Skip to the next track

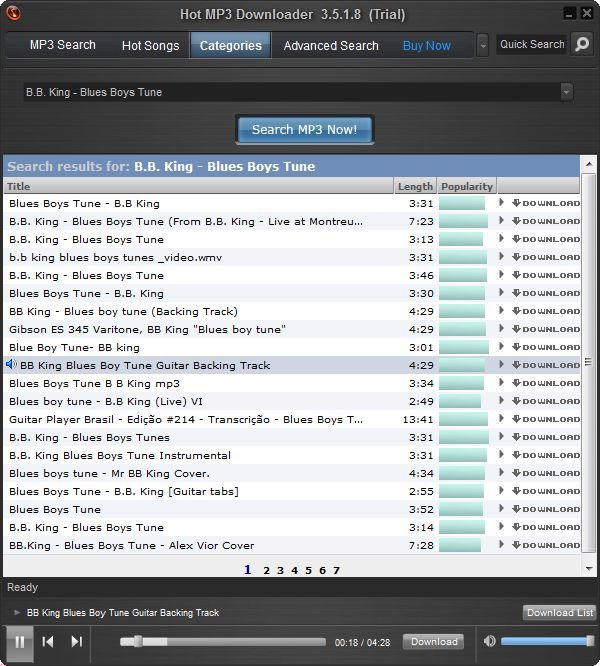click(77, 641)
